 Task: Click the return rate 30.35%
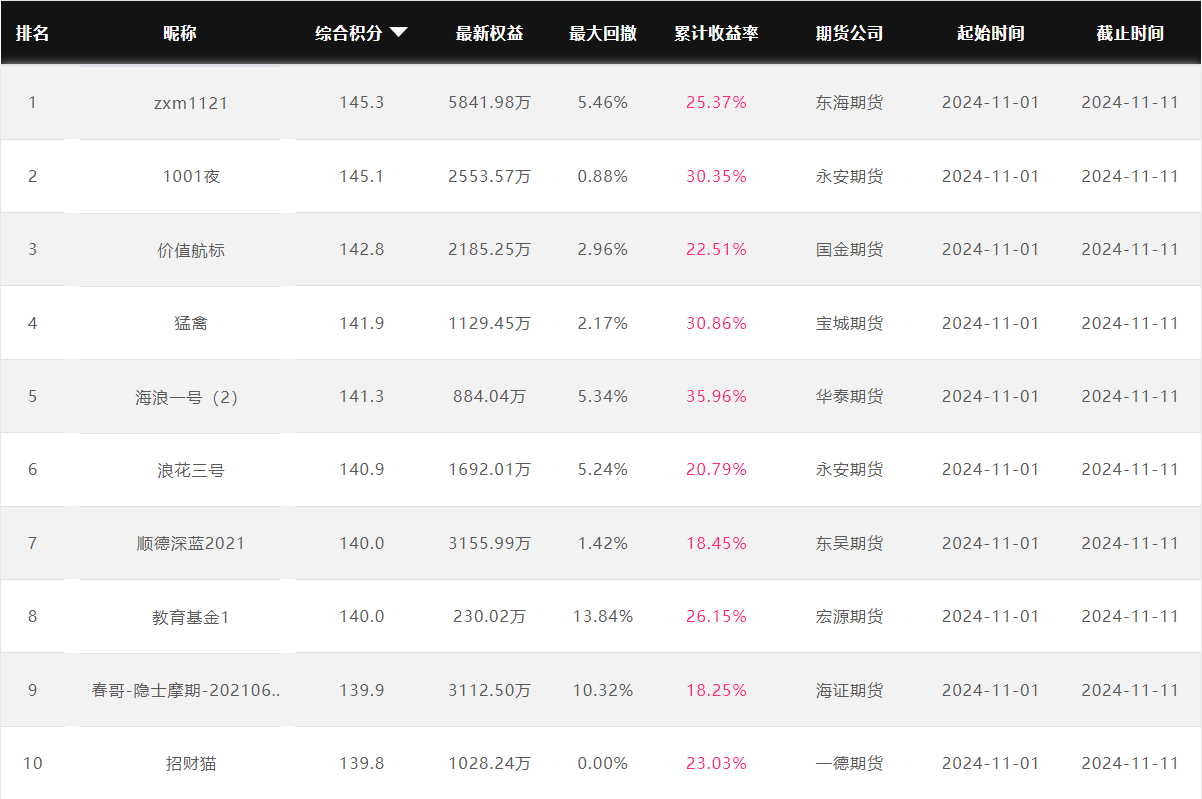point(716,176)
